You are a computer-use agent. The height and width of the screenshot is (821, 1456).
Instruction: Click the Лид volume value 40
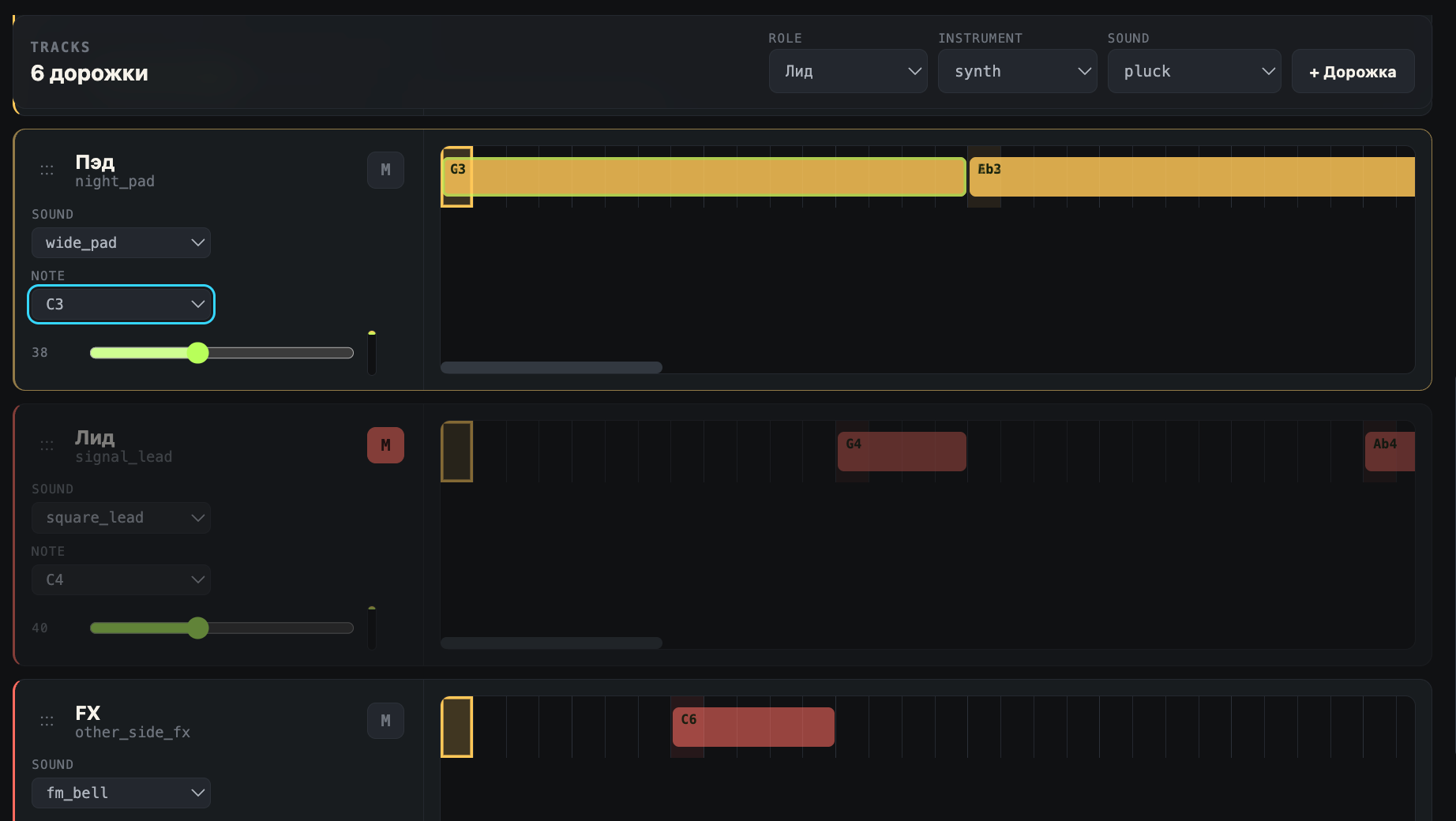click(x=39, y=628)
